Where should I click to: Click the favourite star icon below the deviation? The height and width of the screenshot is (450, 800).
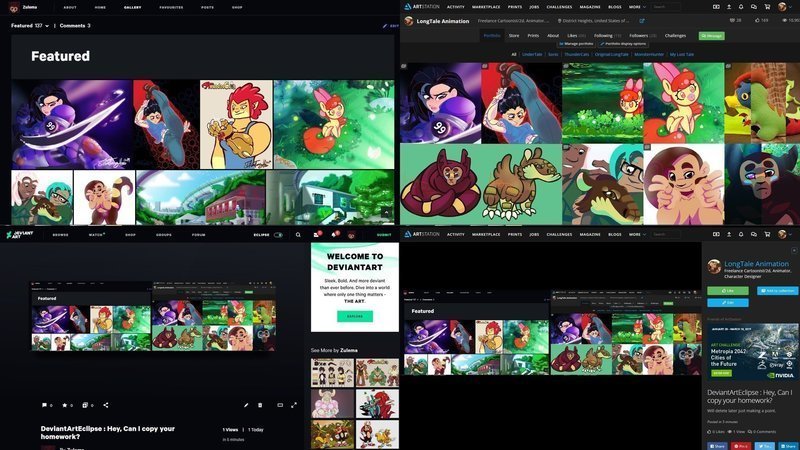point(65,405)
